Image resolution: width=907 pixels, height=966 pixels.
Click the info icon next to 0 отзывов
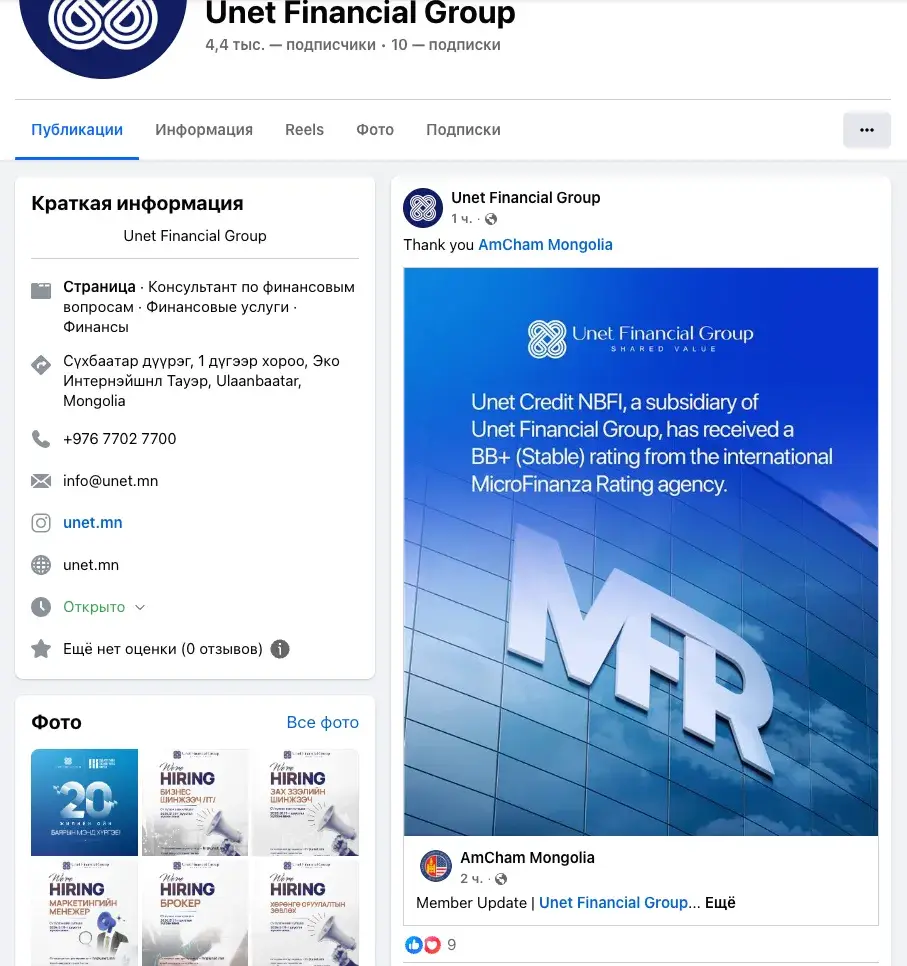(280, 649)
